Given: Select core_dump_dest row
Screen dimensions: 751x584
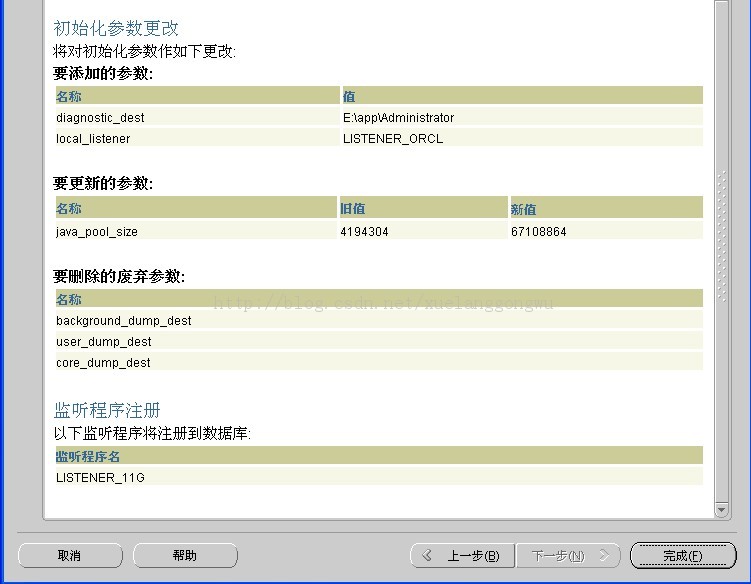Looking at the screenshot, I should [x=379, y=363].
